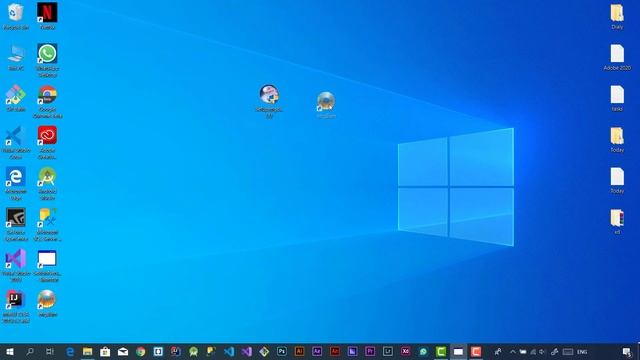
Task: Open Google Chrome from the taskbar
Action: (140, 351)
